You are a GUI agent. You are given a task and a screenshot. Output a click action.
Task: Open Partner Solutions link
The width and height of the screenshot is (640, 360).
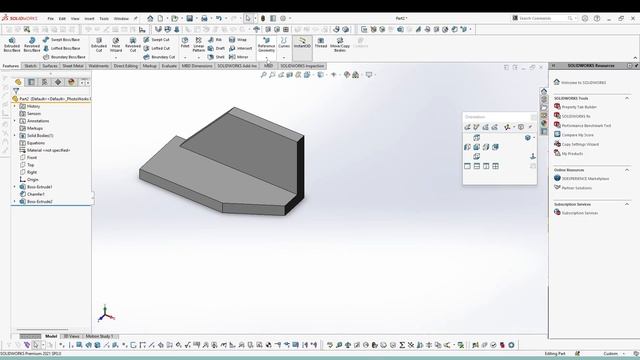[x=577, y=188]
